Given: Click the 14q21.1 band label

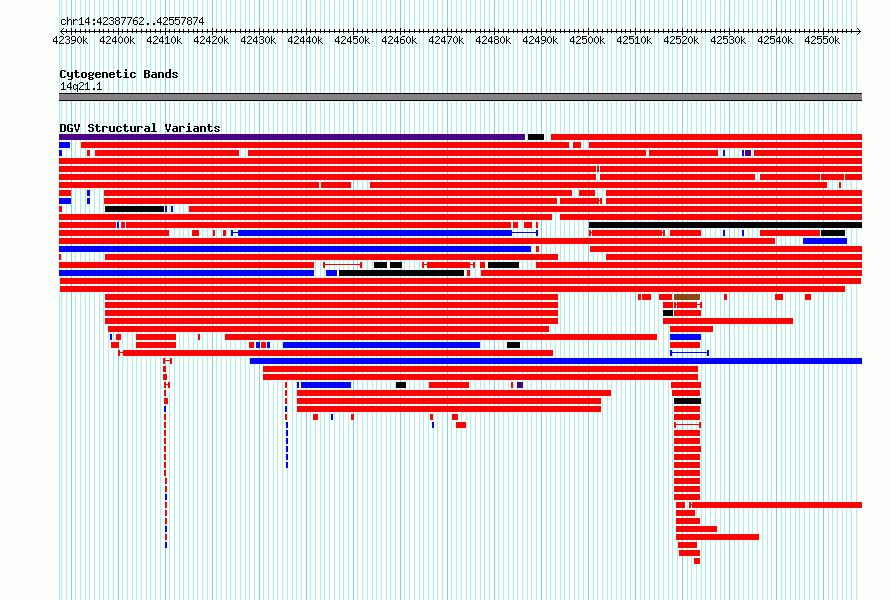Looking at the screenshot, I should point(81,86).
